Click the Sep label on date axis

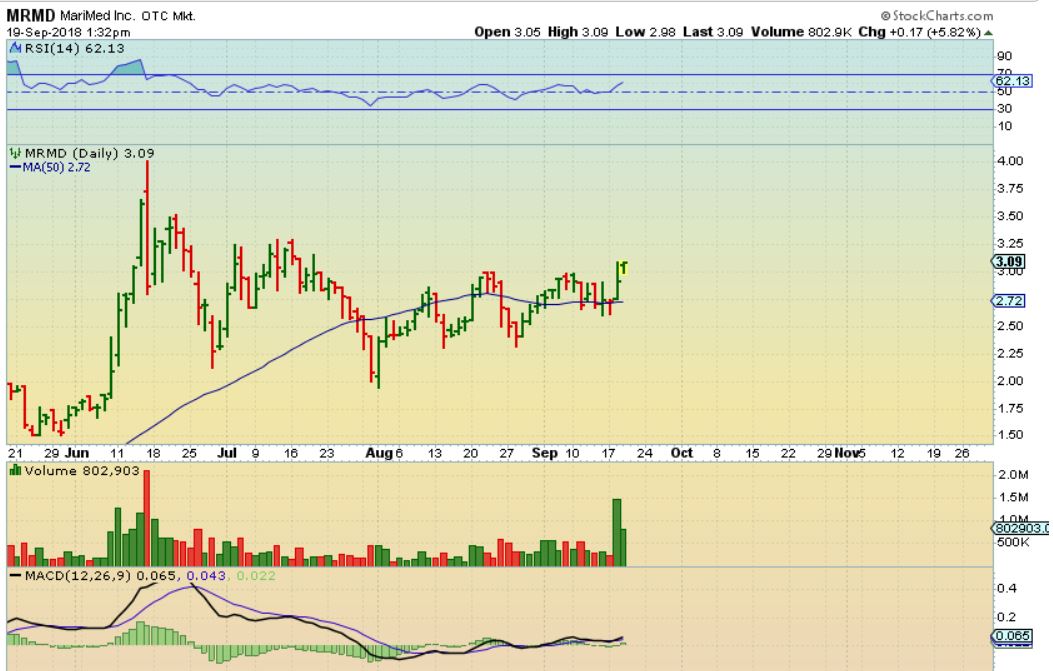(545, 452)
